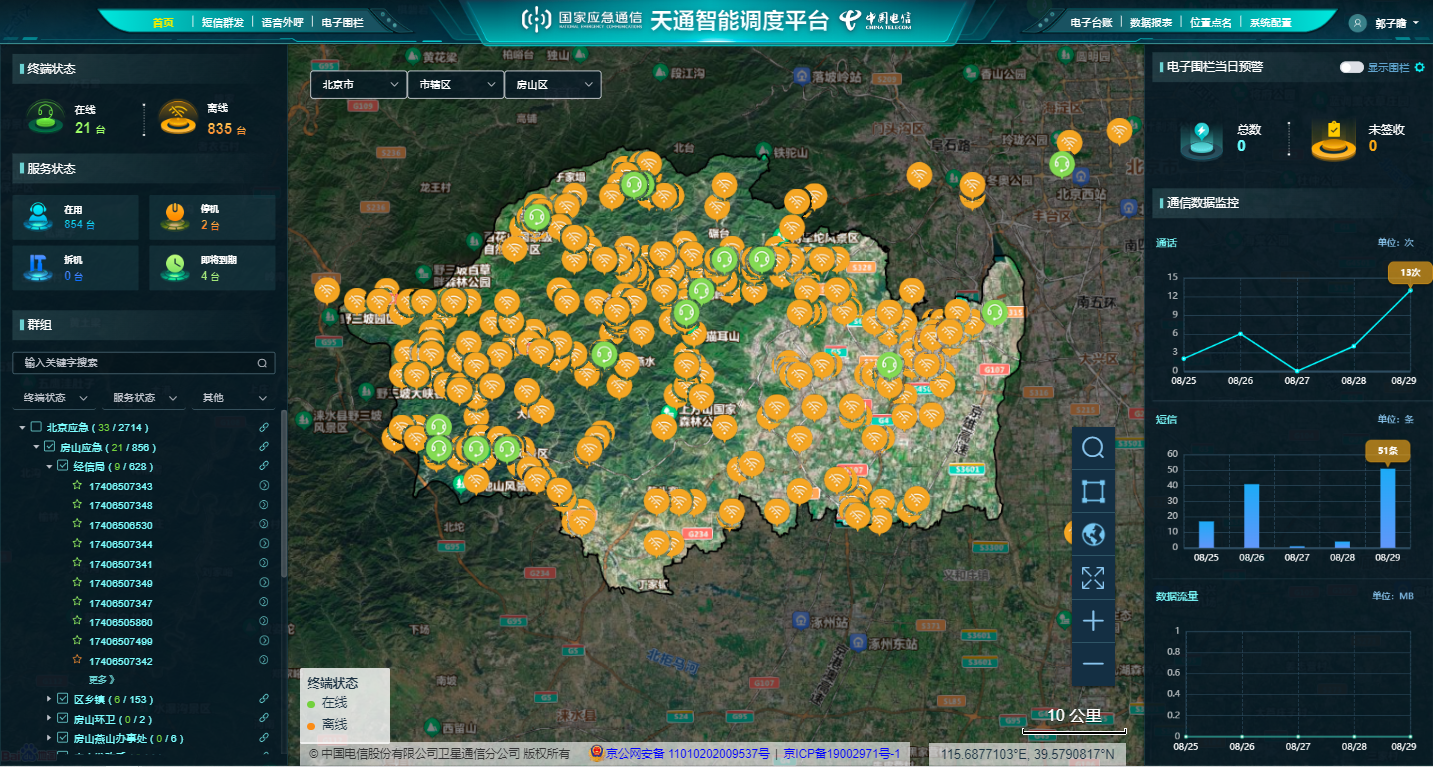
Task: Select the rectangle box-selection map tool
Action: 1093,491
